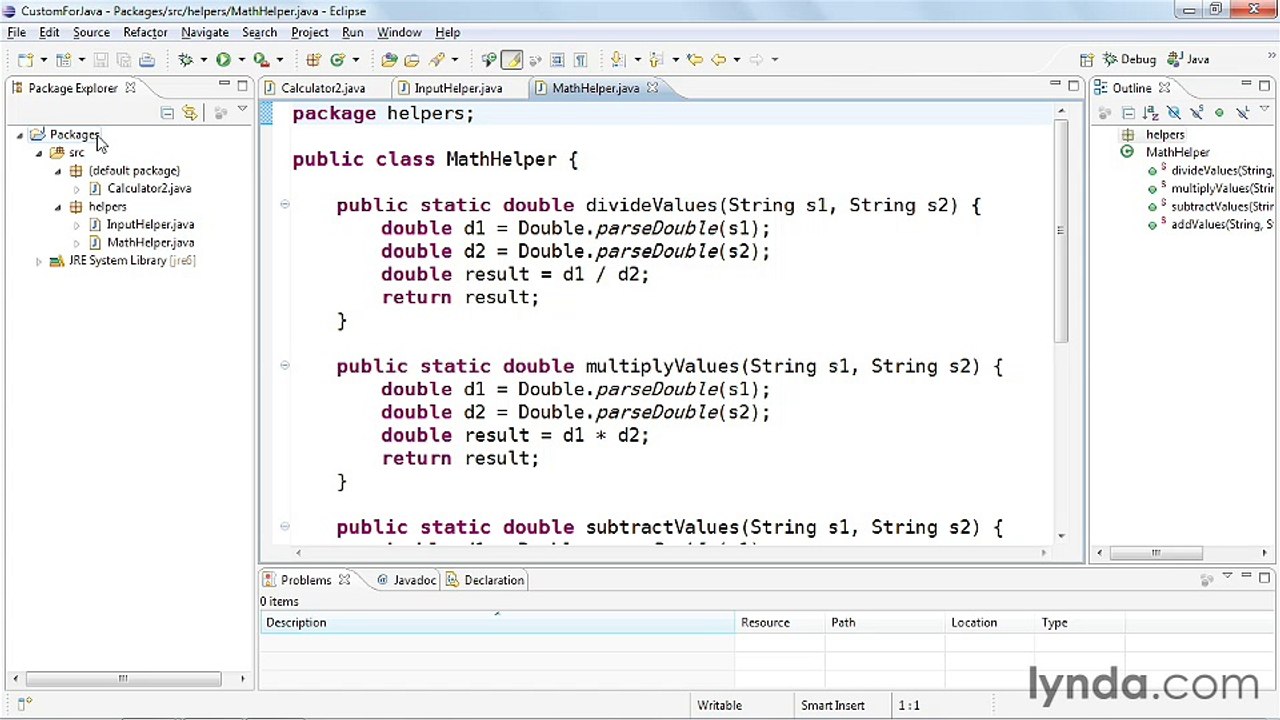Open the Run button dropdown arrow
This screenshot has height=720, width=1280.
241,60
